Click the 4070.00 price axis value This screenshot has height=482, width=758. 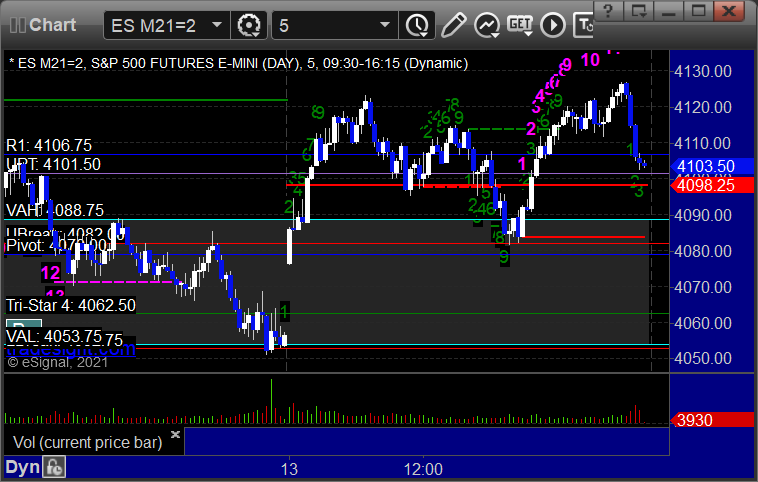(703, 287)
